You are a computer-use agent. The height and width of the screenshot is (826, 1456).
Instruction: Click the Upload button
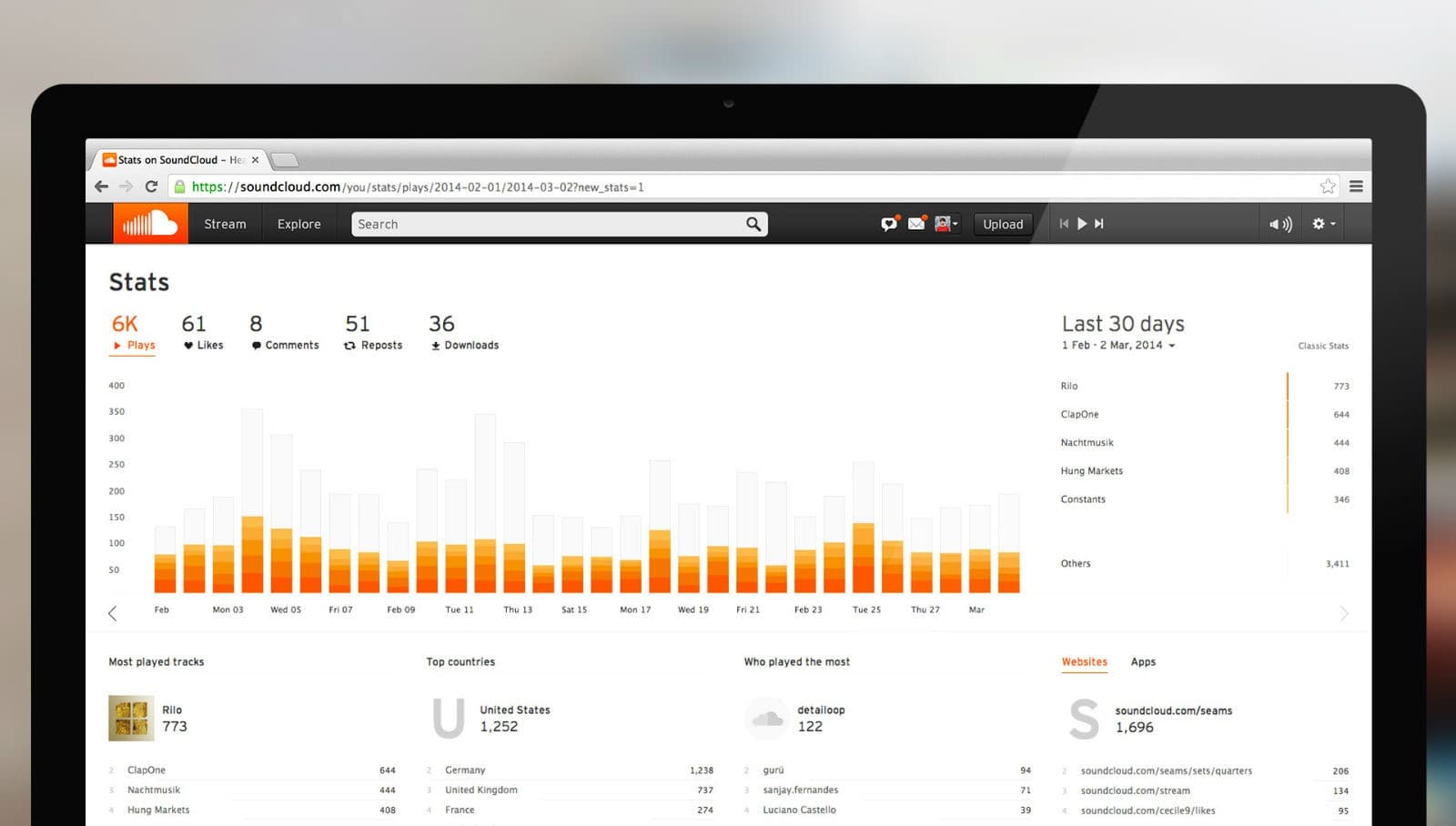pos(1003,224)
